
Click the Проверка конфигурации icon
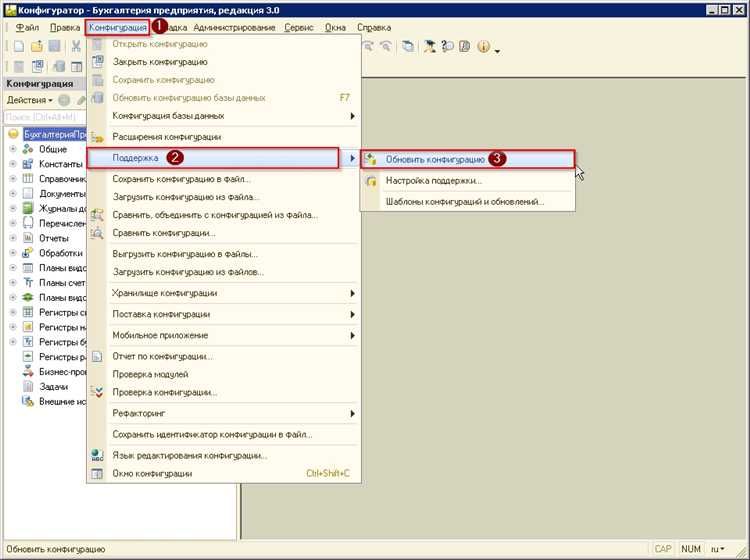point(97,393)
